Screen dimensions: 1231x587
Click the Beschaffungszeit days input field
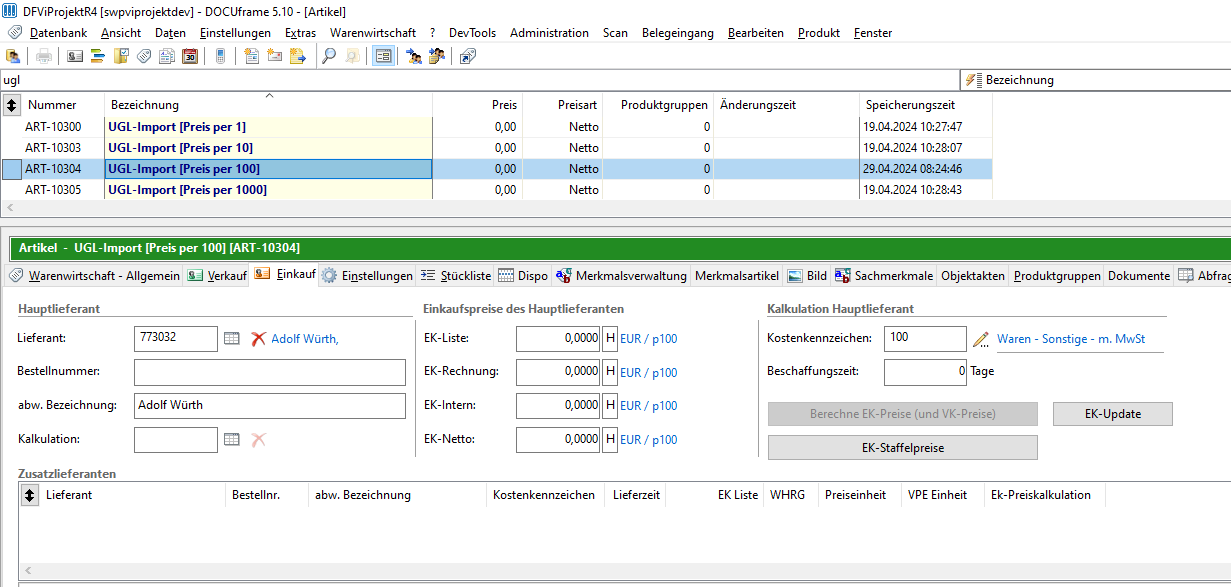(926, 372)
